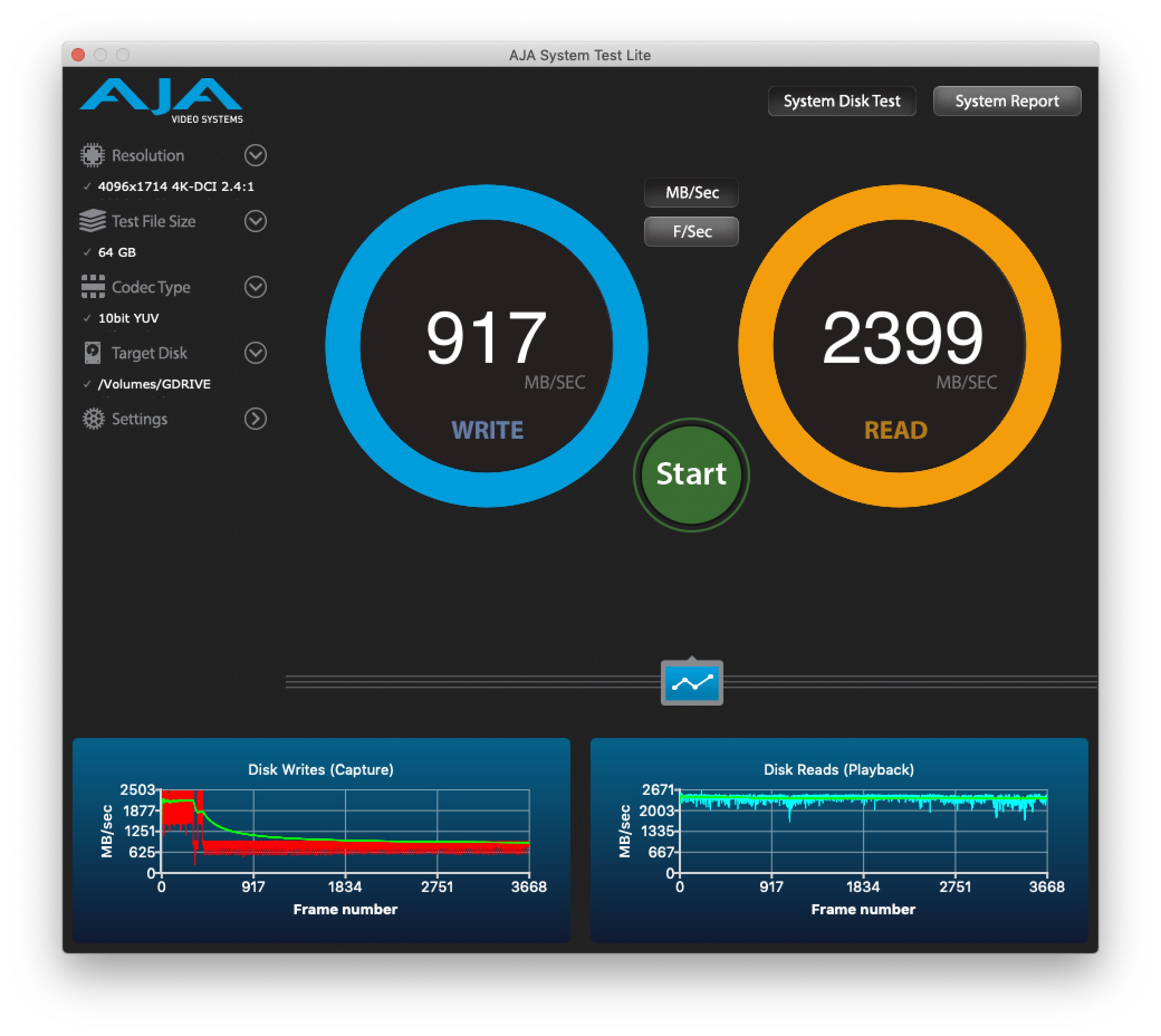Expand the Resolution dropdown chevron
Image resolution: width=1161 pixels, height=1036 pixels.
(256, 155)
